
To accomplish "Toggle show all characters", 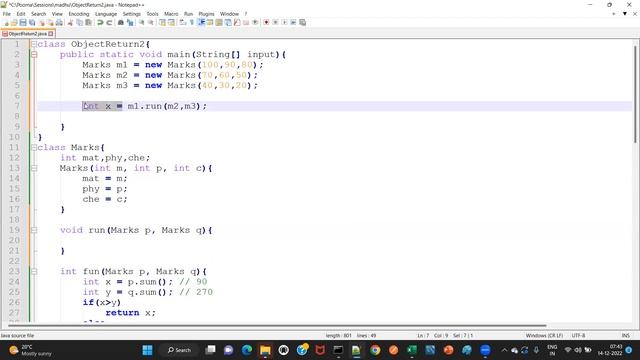I will coord(191,22).
